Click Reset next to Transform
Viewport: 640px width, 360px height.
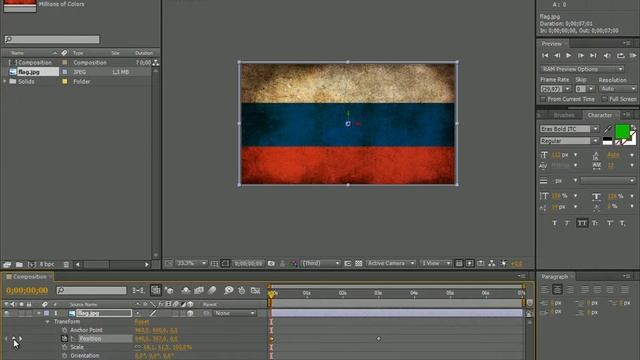click(x=142, y=322)
